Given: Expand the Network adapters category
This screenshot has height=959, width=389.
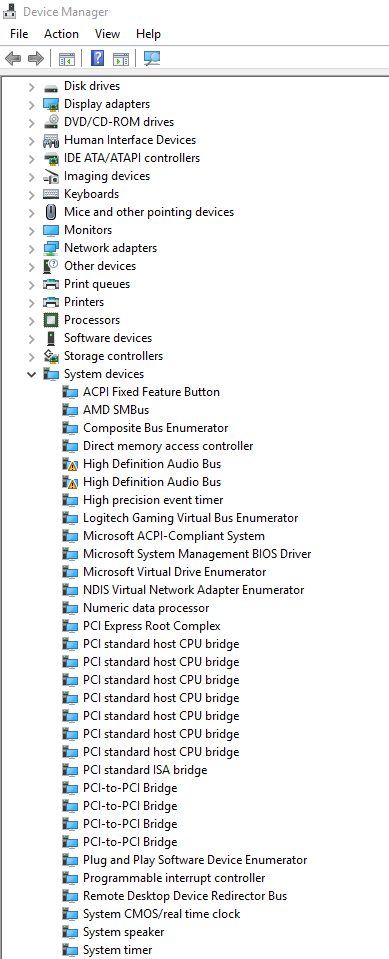Looking at the screenshot, I should [x=31, y=248].
